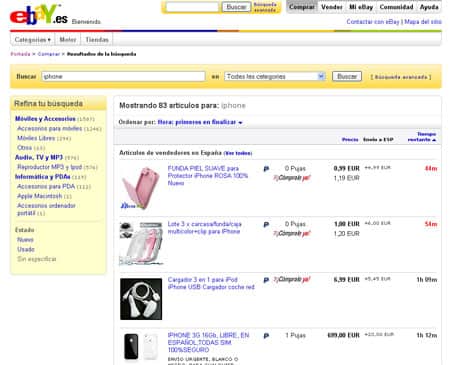Click PayPal icon on Lote 3 carcasa listing

click(266, 225)
